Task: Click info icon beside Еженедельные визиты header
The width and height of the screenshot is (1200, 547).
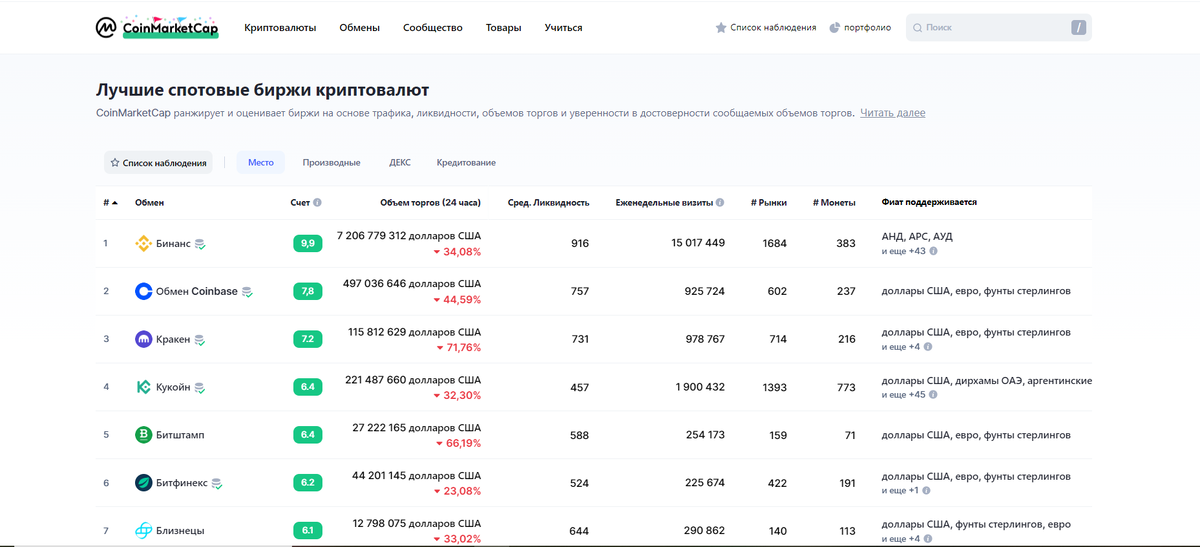Action: (x=720, y=202)
